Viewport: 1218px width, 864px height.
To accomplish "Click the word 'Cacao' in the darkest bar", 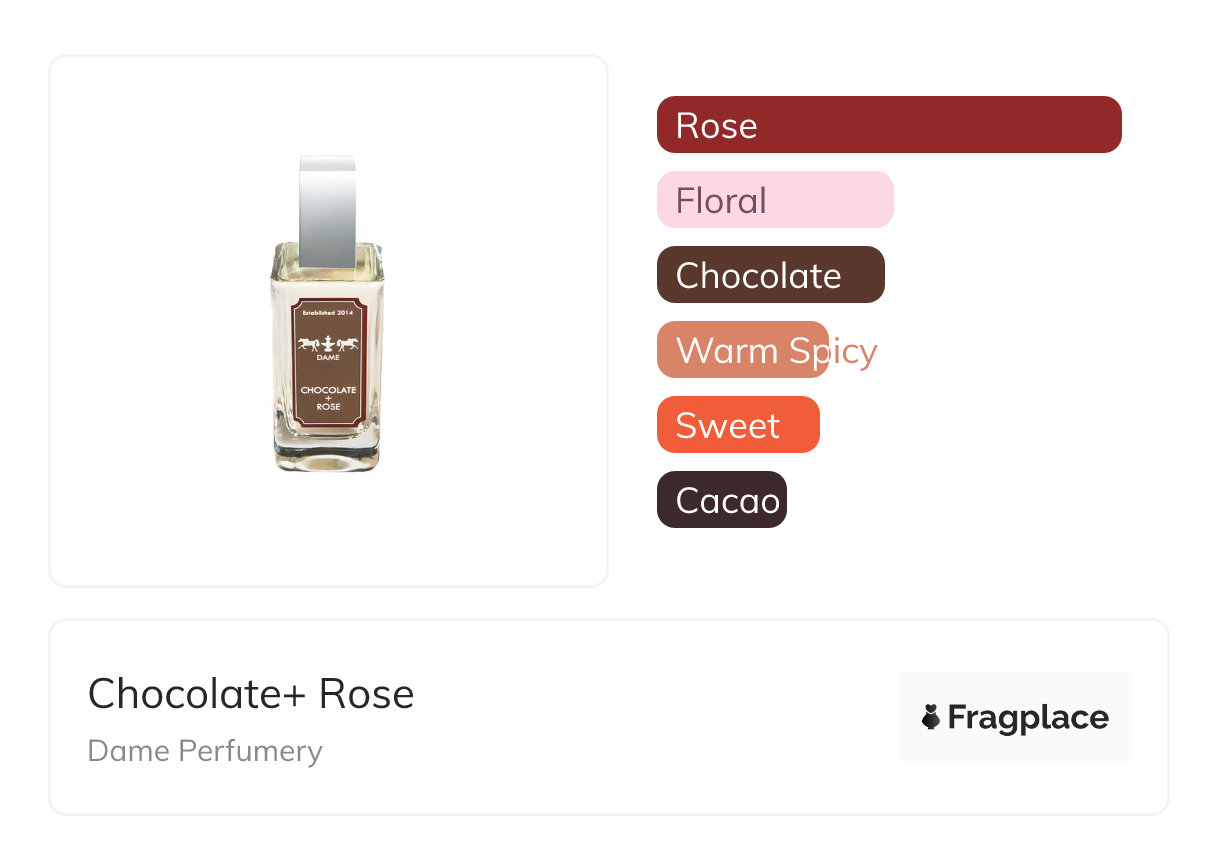I will point(727,501).
